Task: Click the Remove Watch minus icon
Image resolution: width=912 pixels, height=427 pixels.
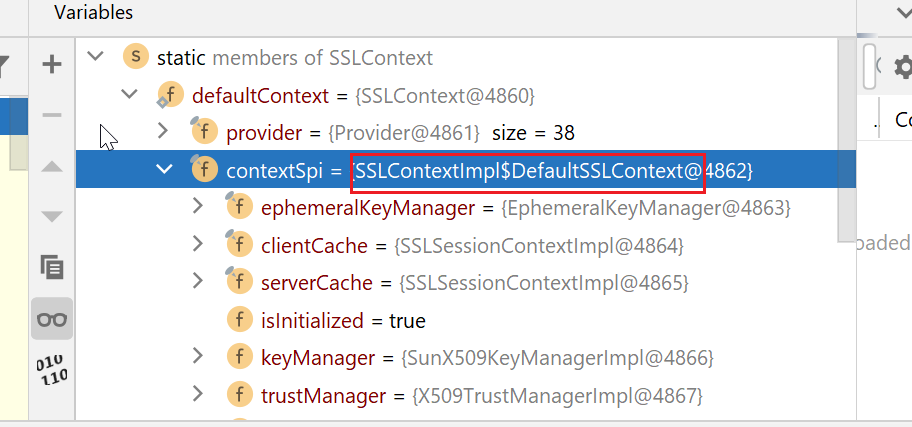Action: (51, 115)
